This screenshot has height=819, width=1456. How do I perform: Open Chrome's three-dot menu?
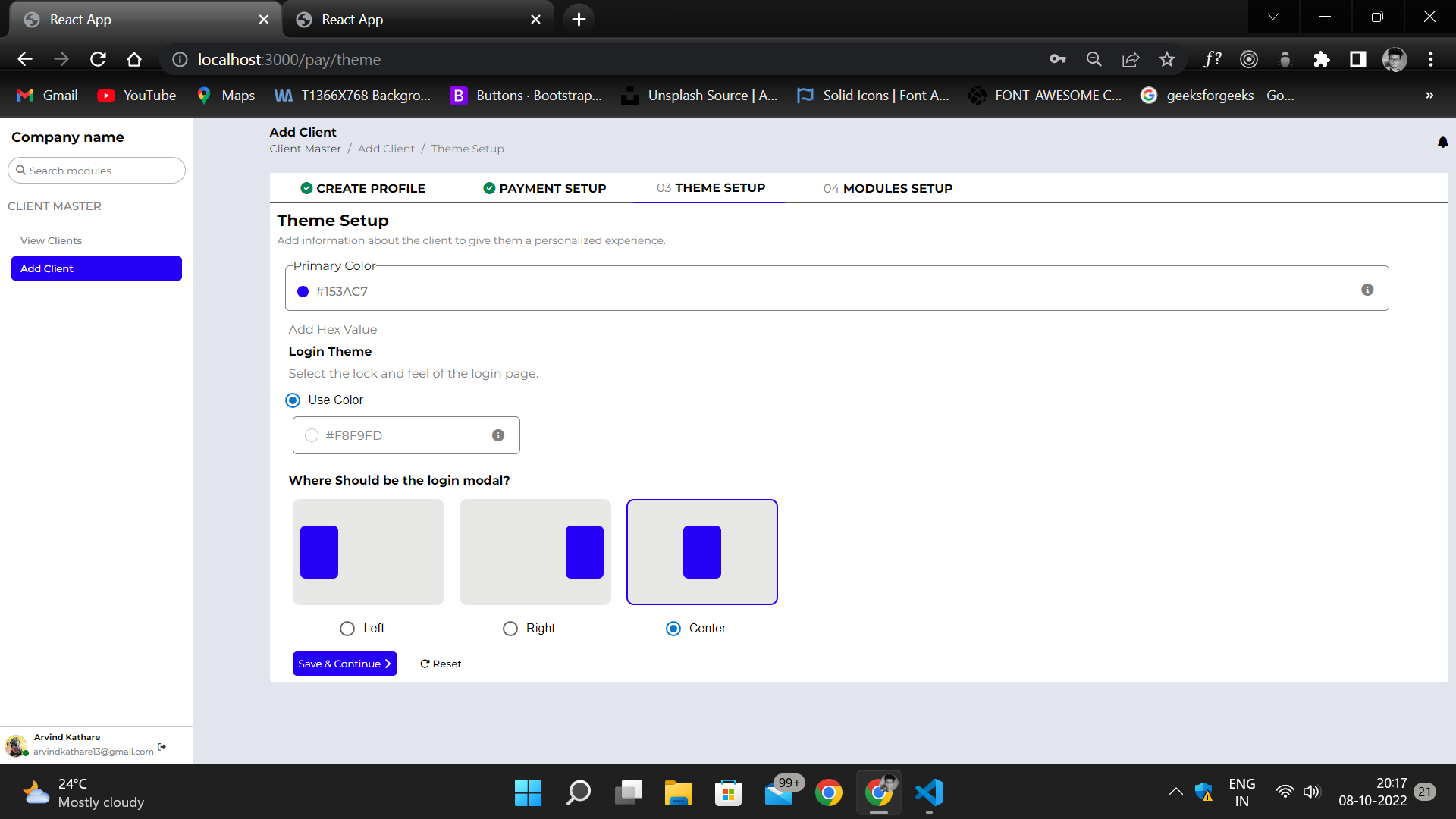pyautogui.click(x=1432, y=59)
